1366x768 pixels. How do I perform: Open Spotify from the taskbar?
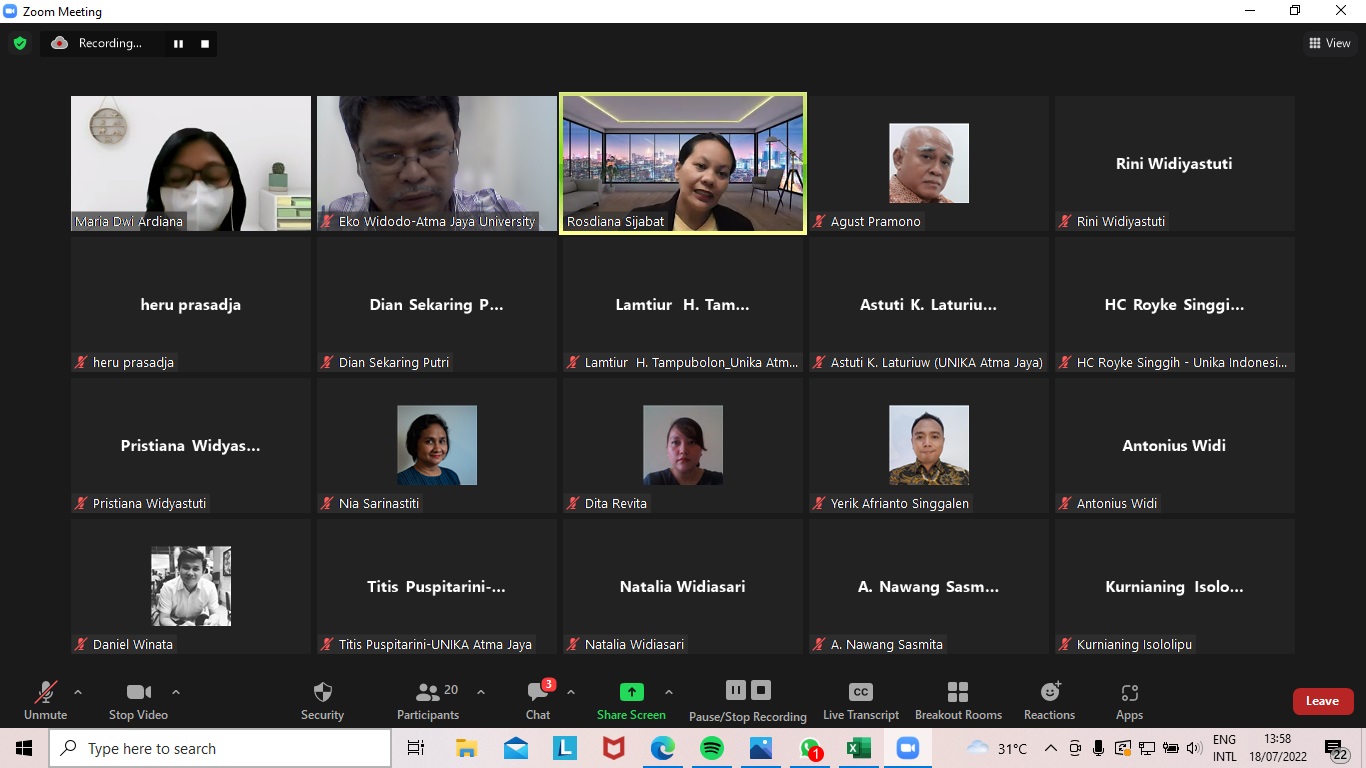[712, 748]
